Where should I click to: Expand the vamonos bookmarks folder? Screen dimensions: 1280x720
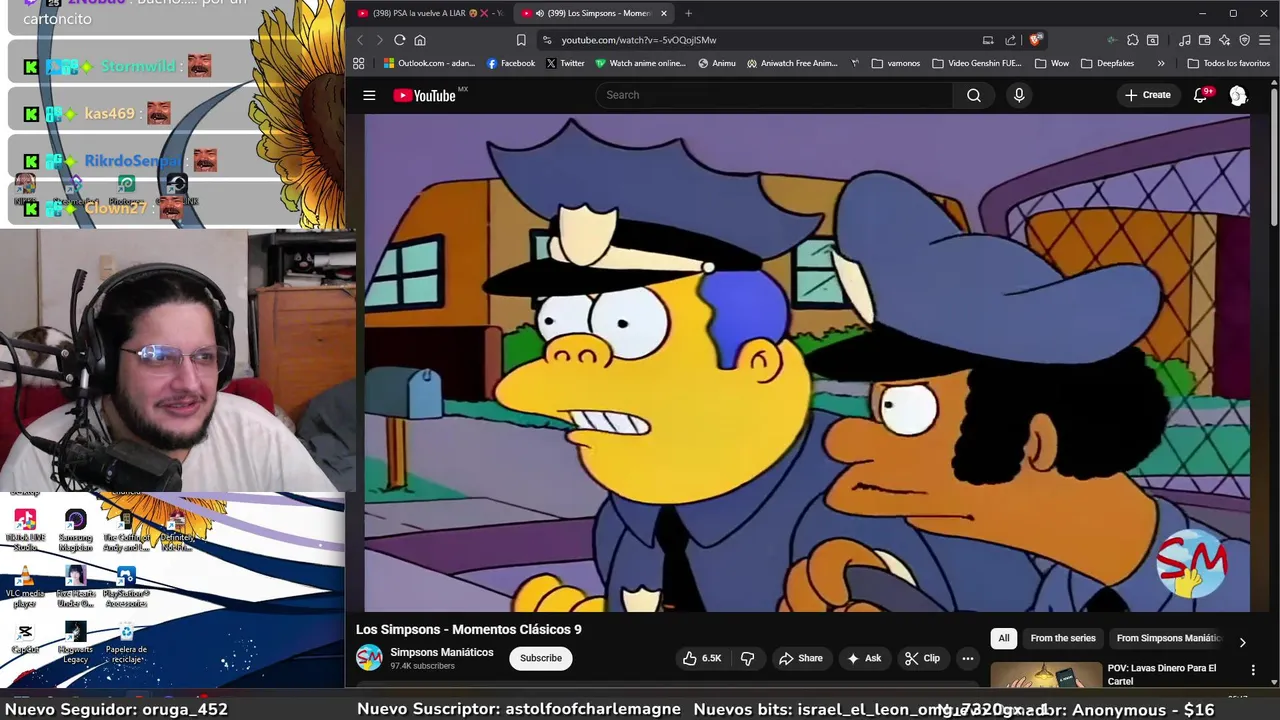click(x=895, y=63)
